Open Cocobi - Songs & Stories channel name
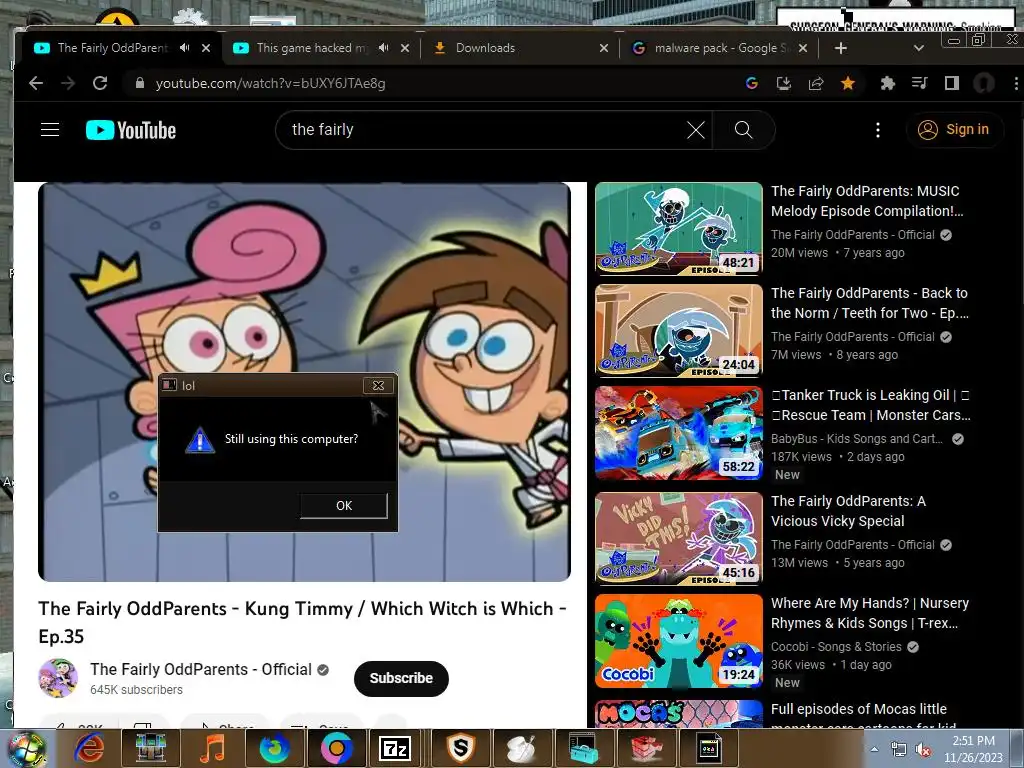This screenshot has width=1024, height=768. (836, 647)
